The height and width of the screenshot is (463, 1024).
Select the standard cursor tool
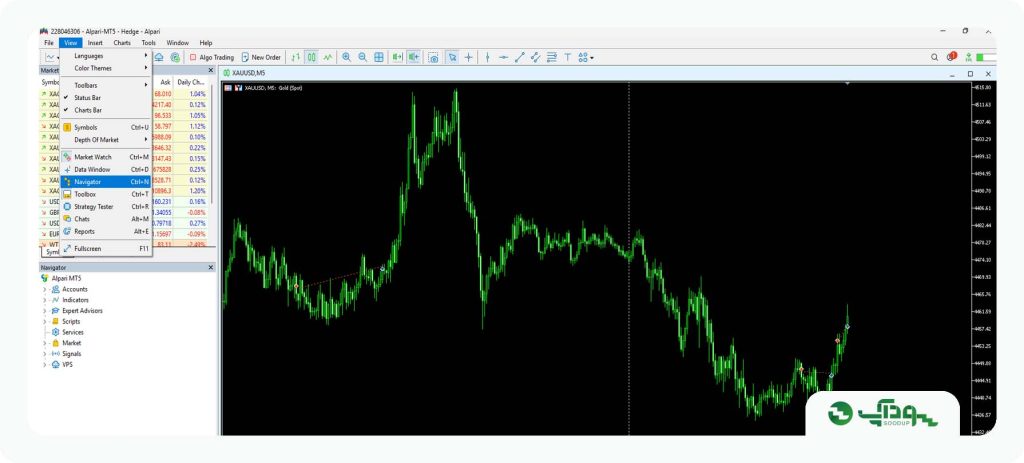tap(452, 57)
